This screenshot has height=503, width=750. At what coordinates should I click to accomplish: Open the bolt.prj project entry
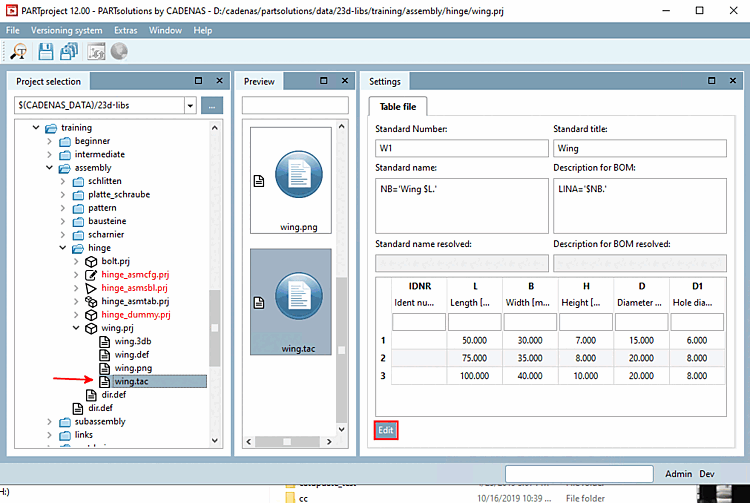tap(115, 260)
